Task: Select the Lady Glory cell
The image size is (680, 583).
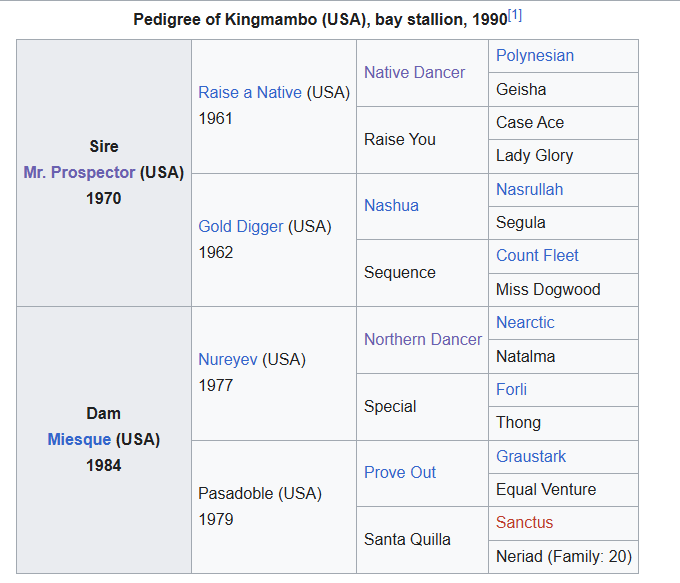Action: coord(563,156)
